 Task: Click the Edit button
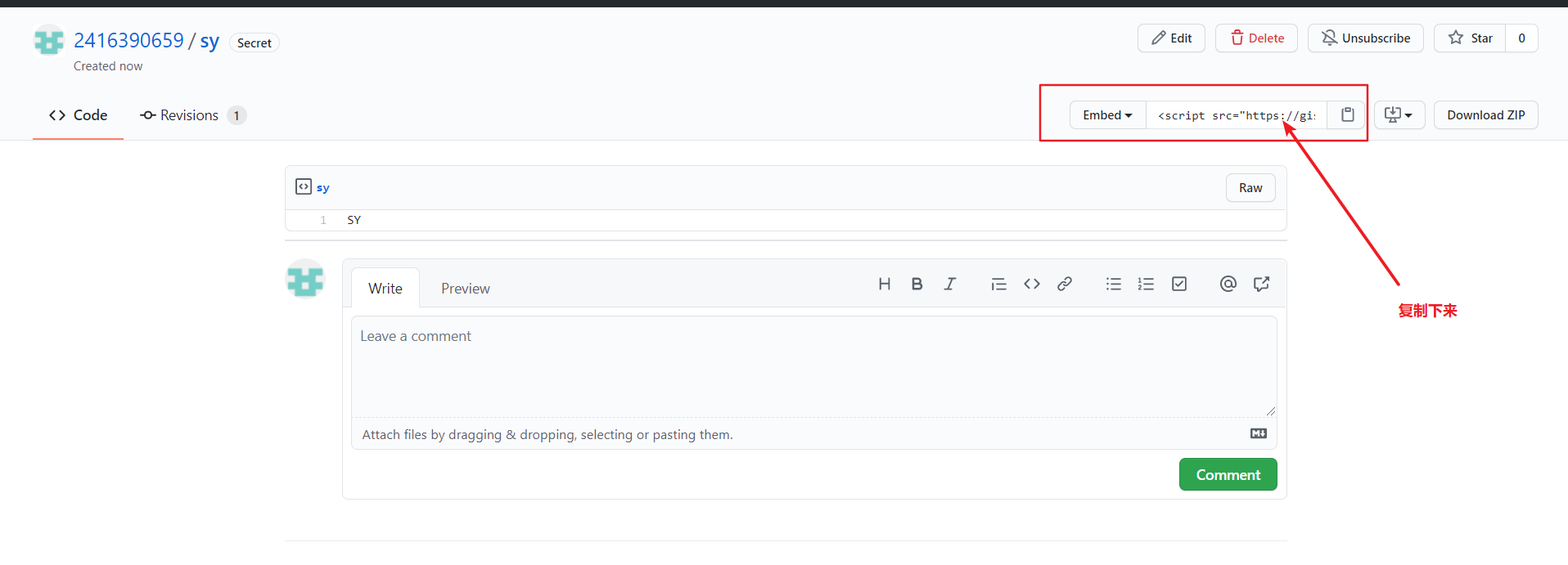pos(1171,38)
